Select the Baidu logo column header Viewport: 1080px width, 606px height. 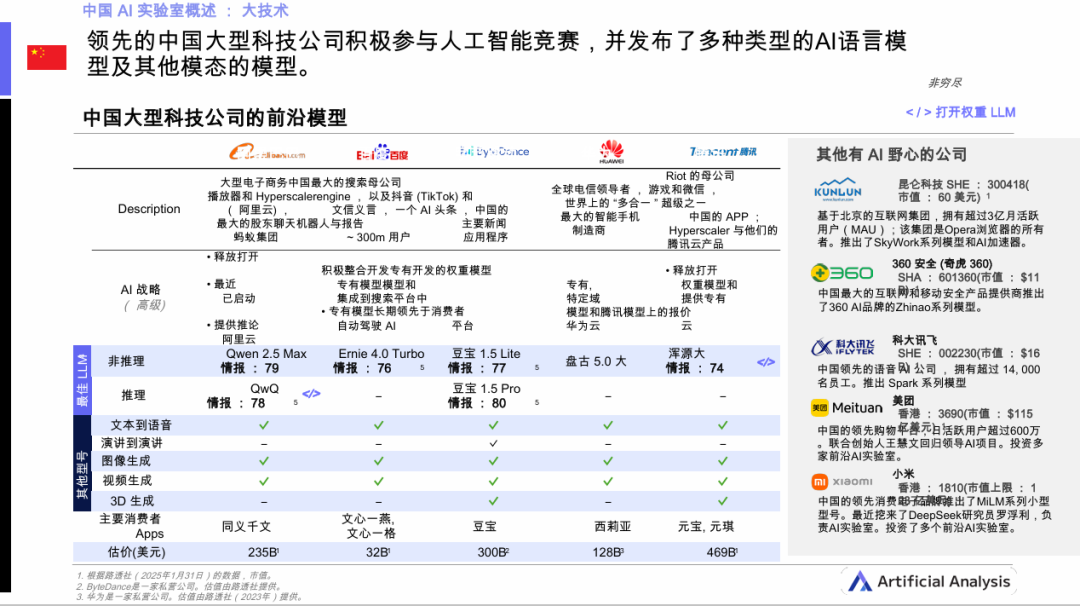[382, 153]
